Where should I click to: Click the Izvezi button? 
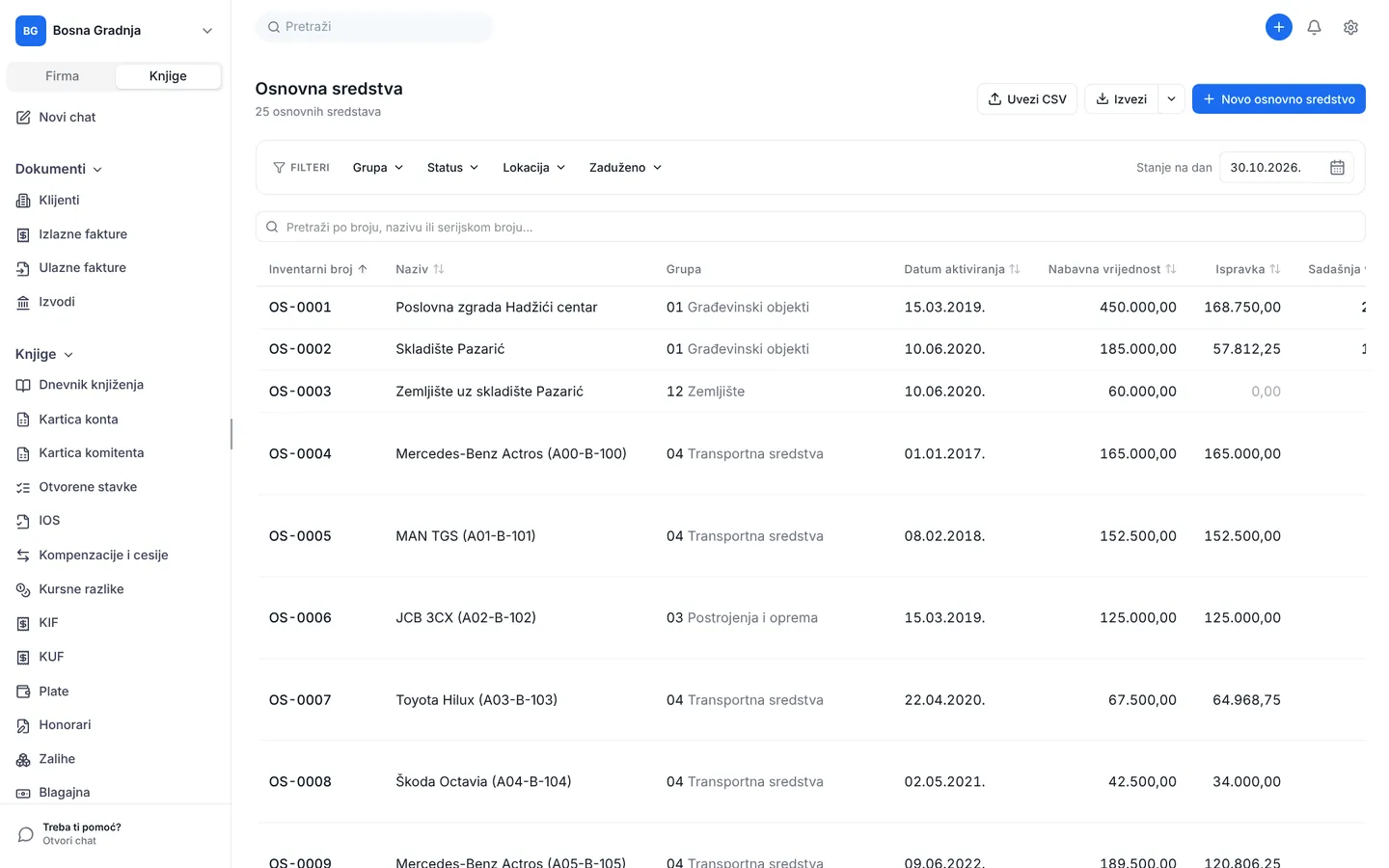1122,99
